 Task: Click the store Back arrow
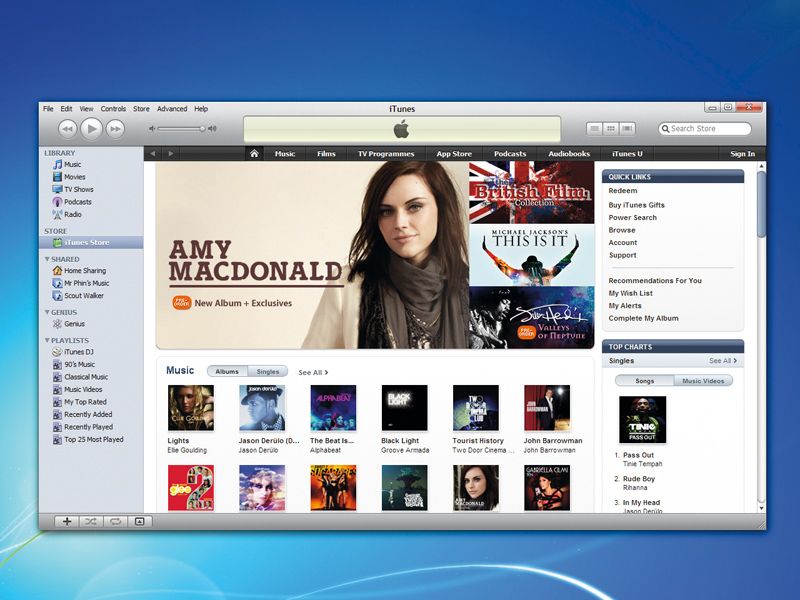tap(153, 154)
